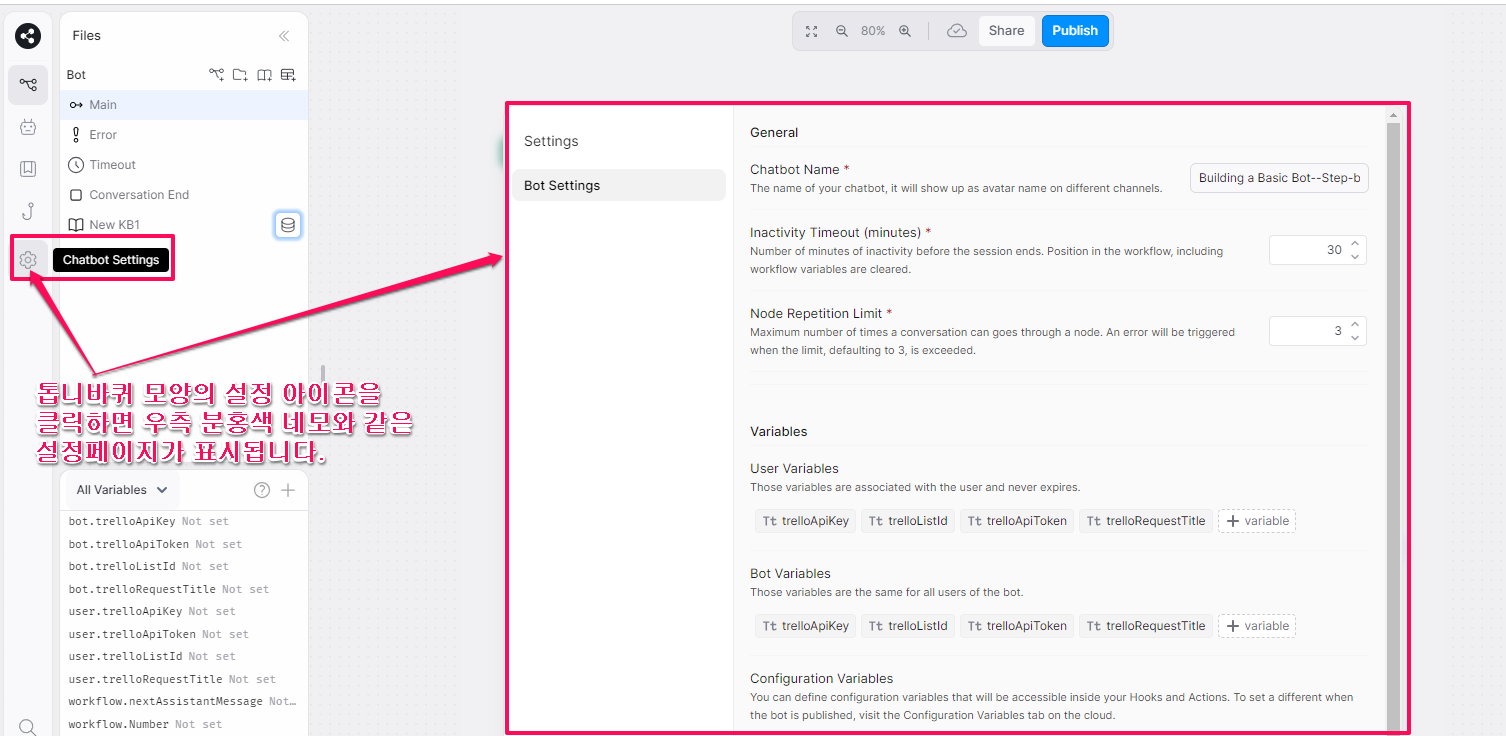Select the Conversation End workflow

(x=184, y=195)
